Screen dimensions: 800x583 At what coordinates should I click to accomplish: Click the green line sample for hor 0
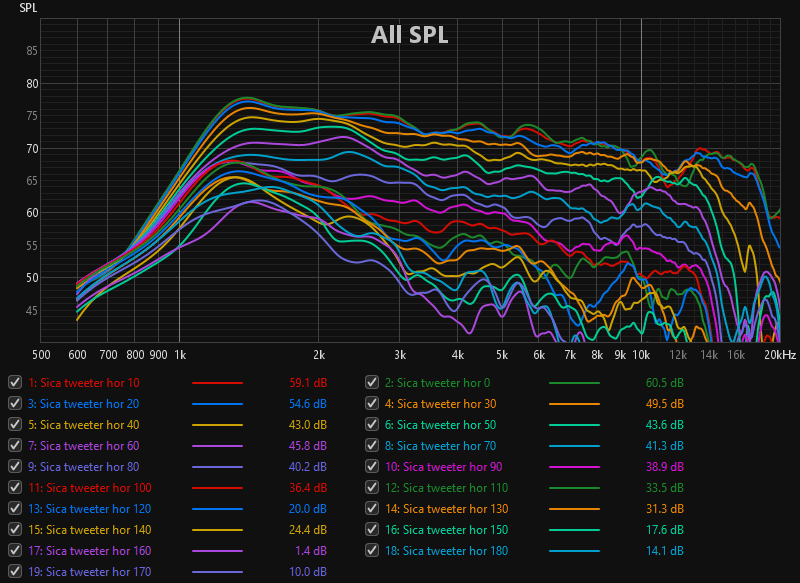[574, 383]
